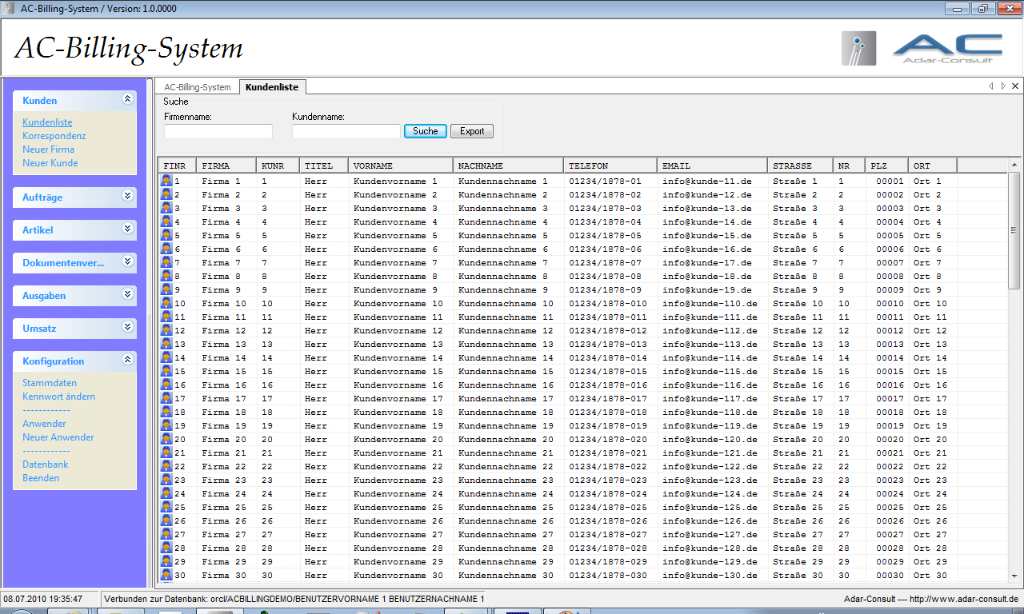Click the scrollbar down arrow of customer table
The width and height of the screenshot is (1024, 614).
coord(1014,576)
